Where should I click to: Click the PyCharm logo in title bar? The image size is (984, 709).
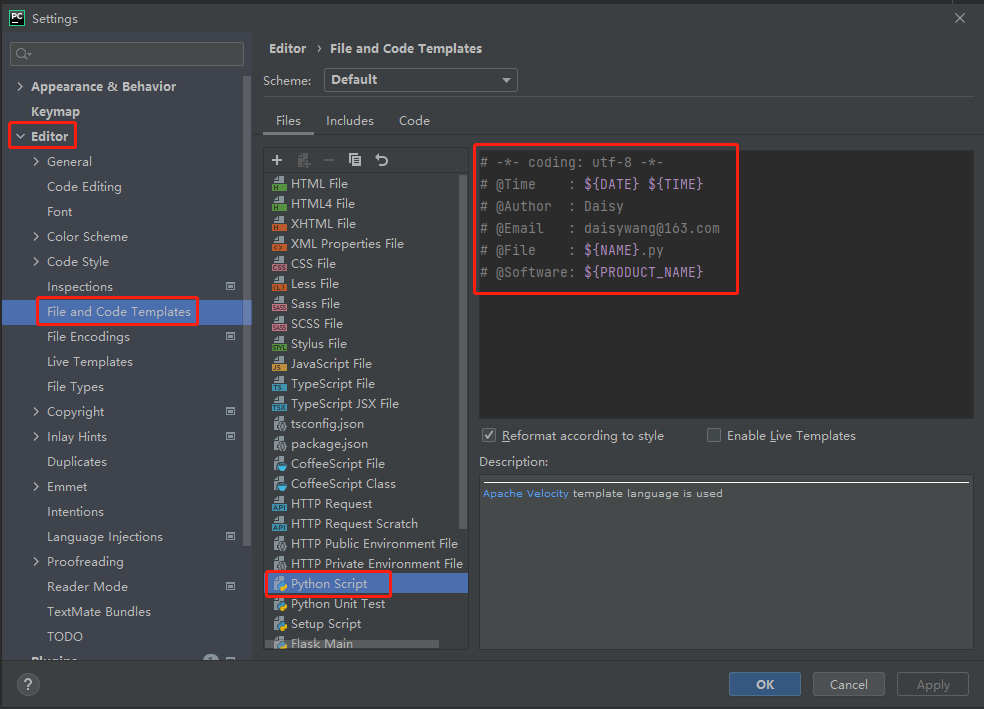[x=16, y=18]
